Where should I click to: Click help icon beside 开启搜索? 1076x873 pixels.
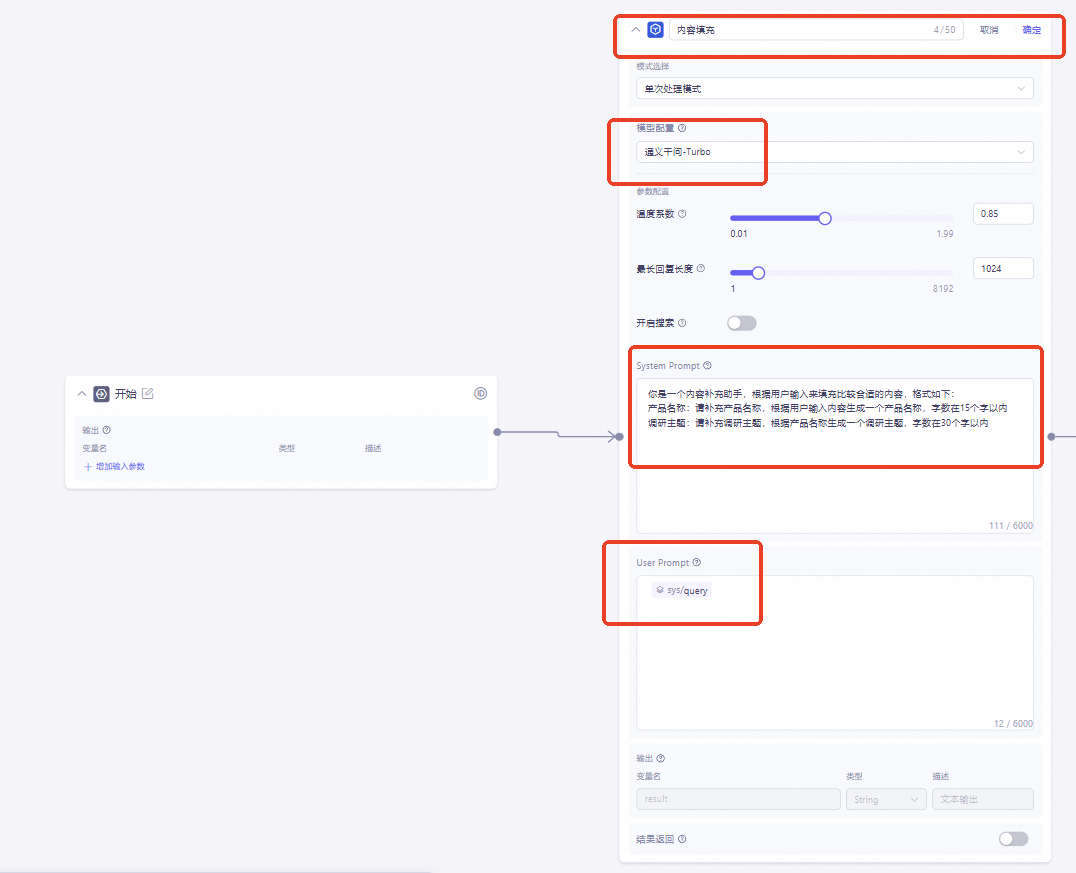[682, 323]
